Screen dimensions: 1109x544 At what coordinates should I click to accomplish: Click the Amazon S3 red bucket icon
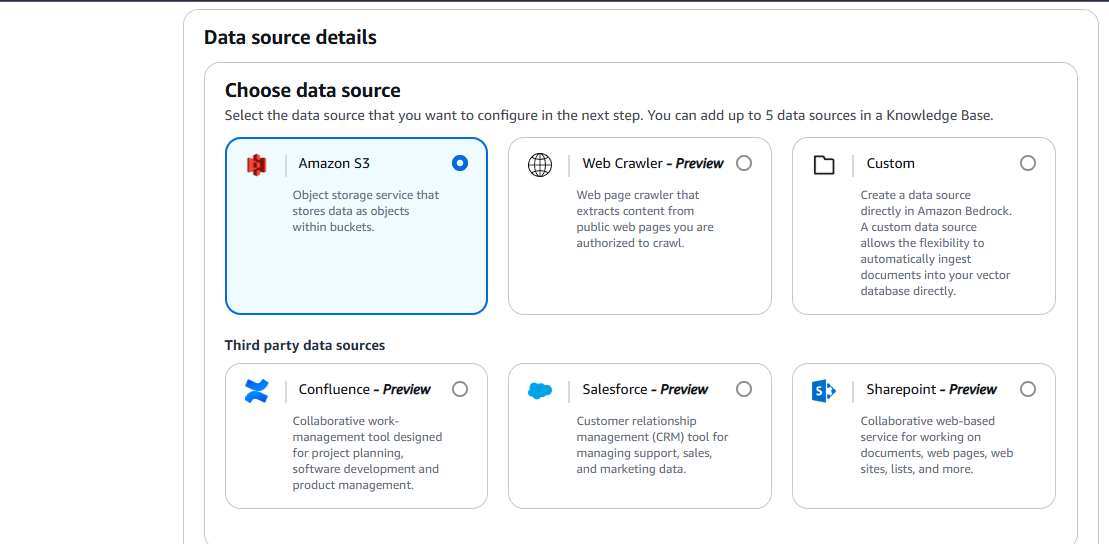click(x=256, y=165)
